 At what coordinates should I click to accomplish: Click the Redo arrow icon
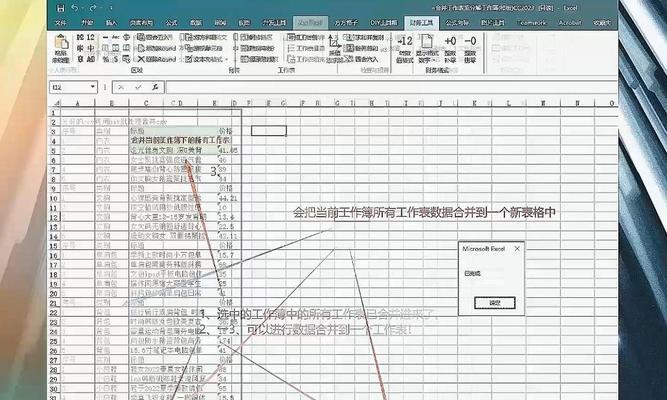coord(93,8)
